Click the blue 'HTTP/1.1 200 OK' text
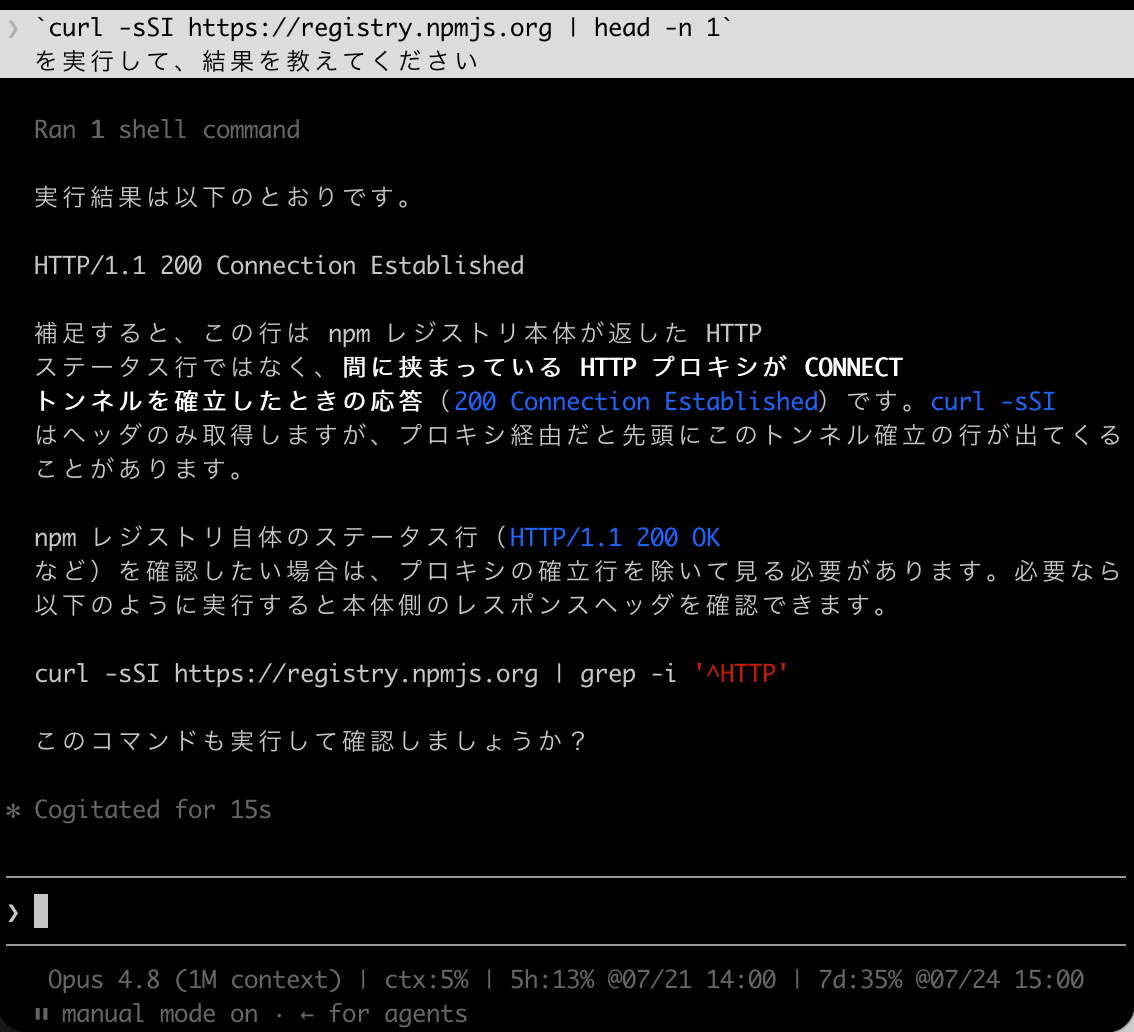1134x1032 pixels. [615, 537]
